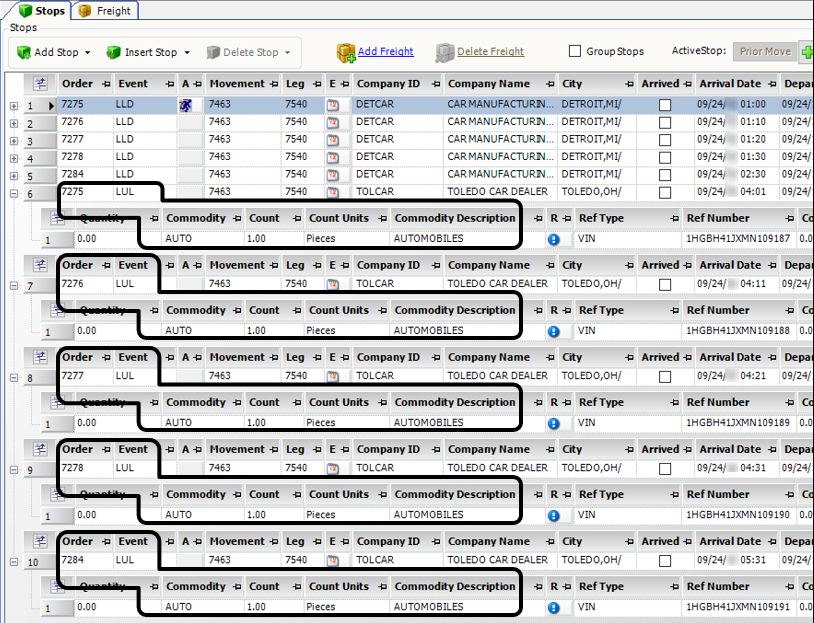
Task: Expand stop row 1
Action: [x=14, y=106]
